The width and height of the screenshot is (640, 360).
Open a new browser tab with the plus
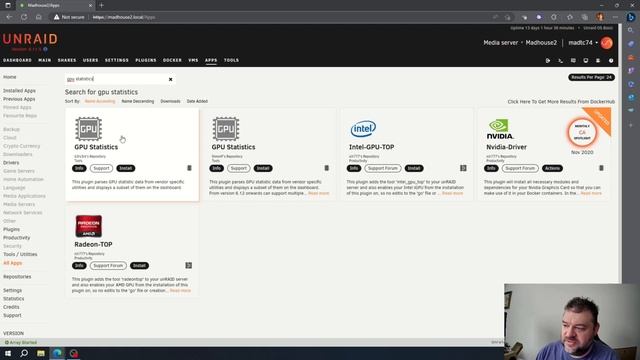[101, 5]
